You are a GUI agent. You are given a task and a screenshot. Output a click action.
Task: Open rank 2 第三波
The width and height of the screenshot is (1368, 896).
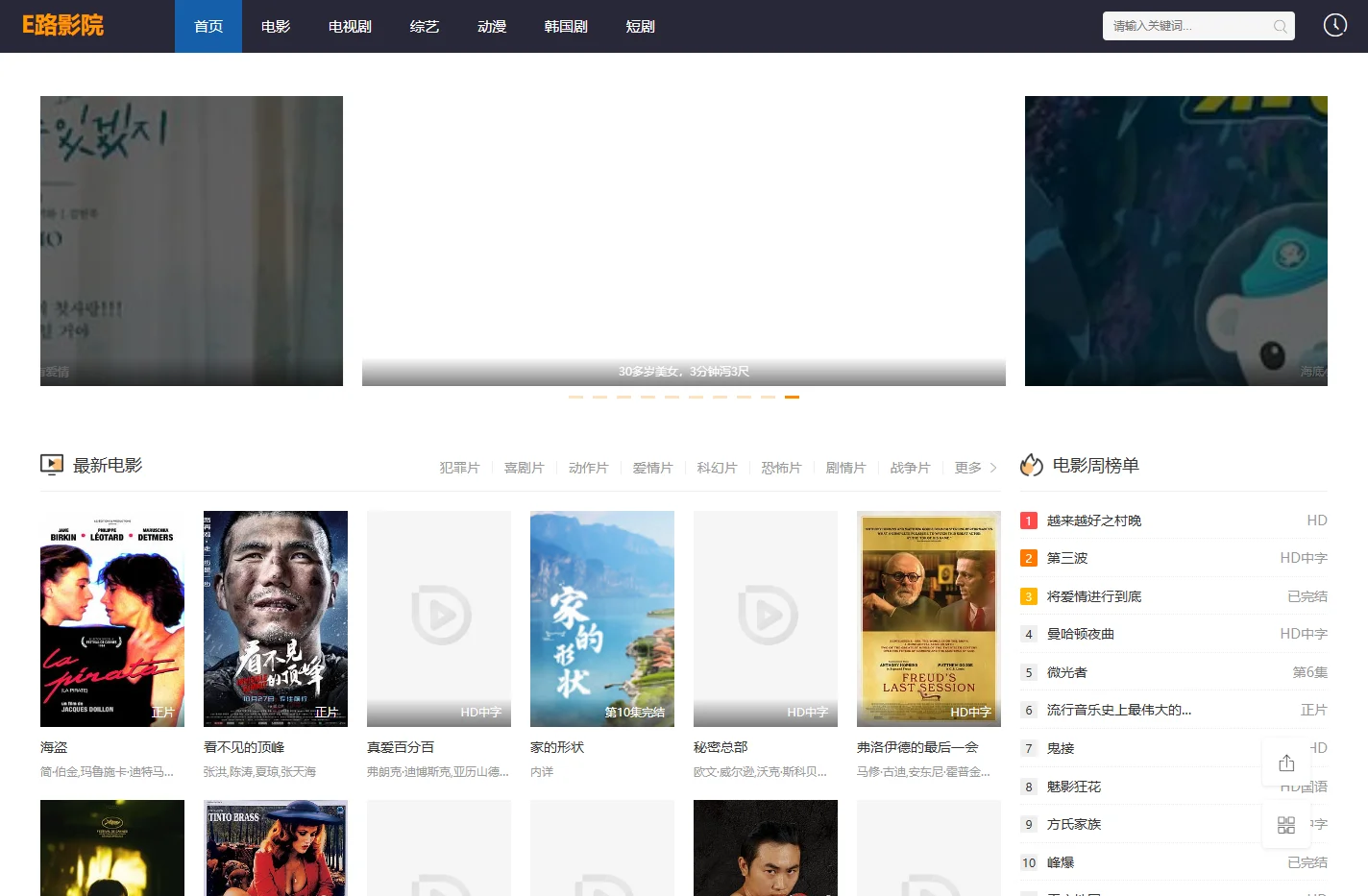pos(1067,558)
